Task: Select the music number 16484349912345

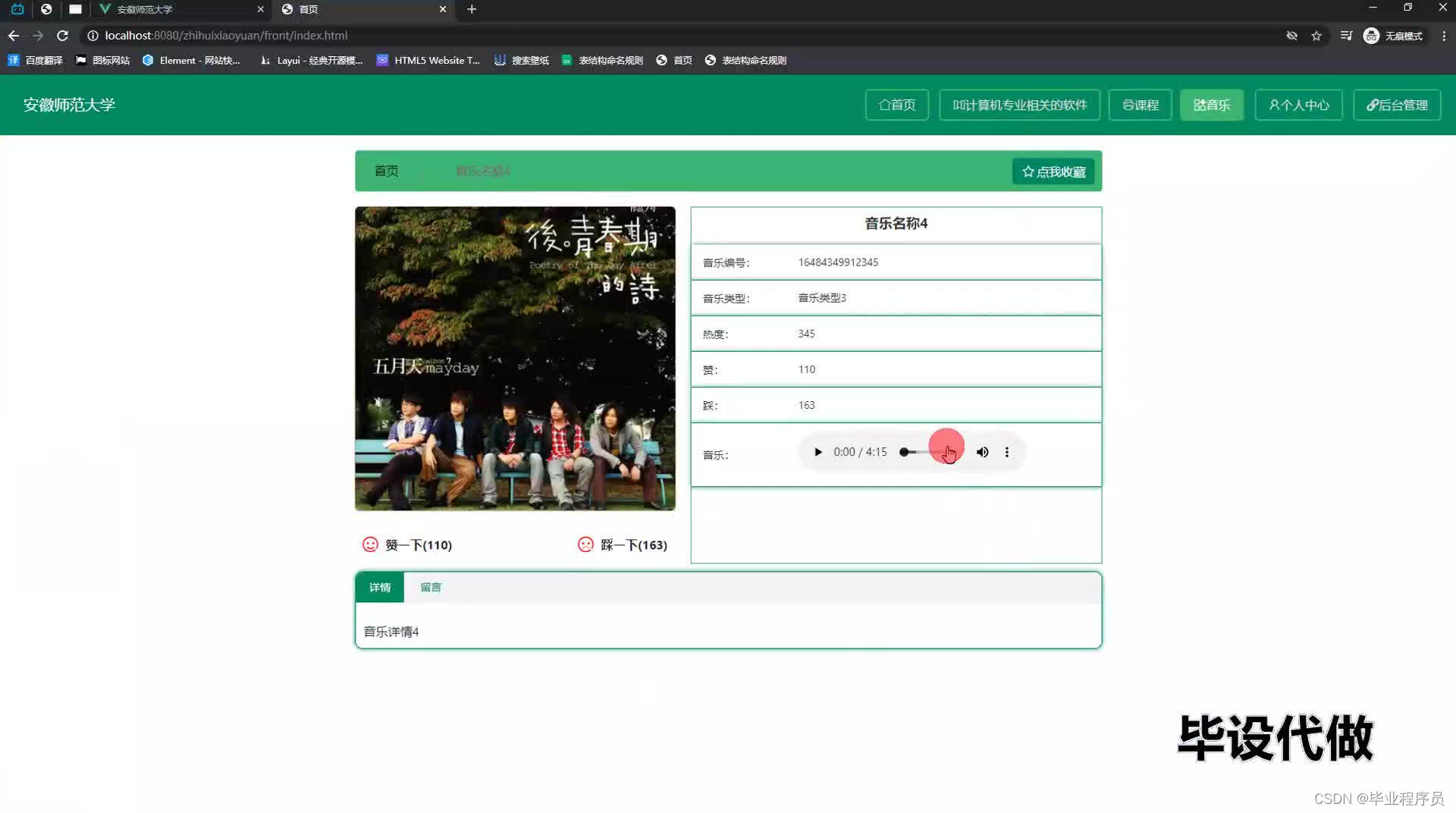Action: [838, 262]
